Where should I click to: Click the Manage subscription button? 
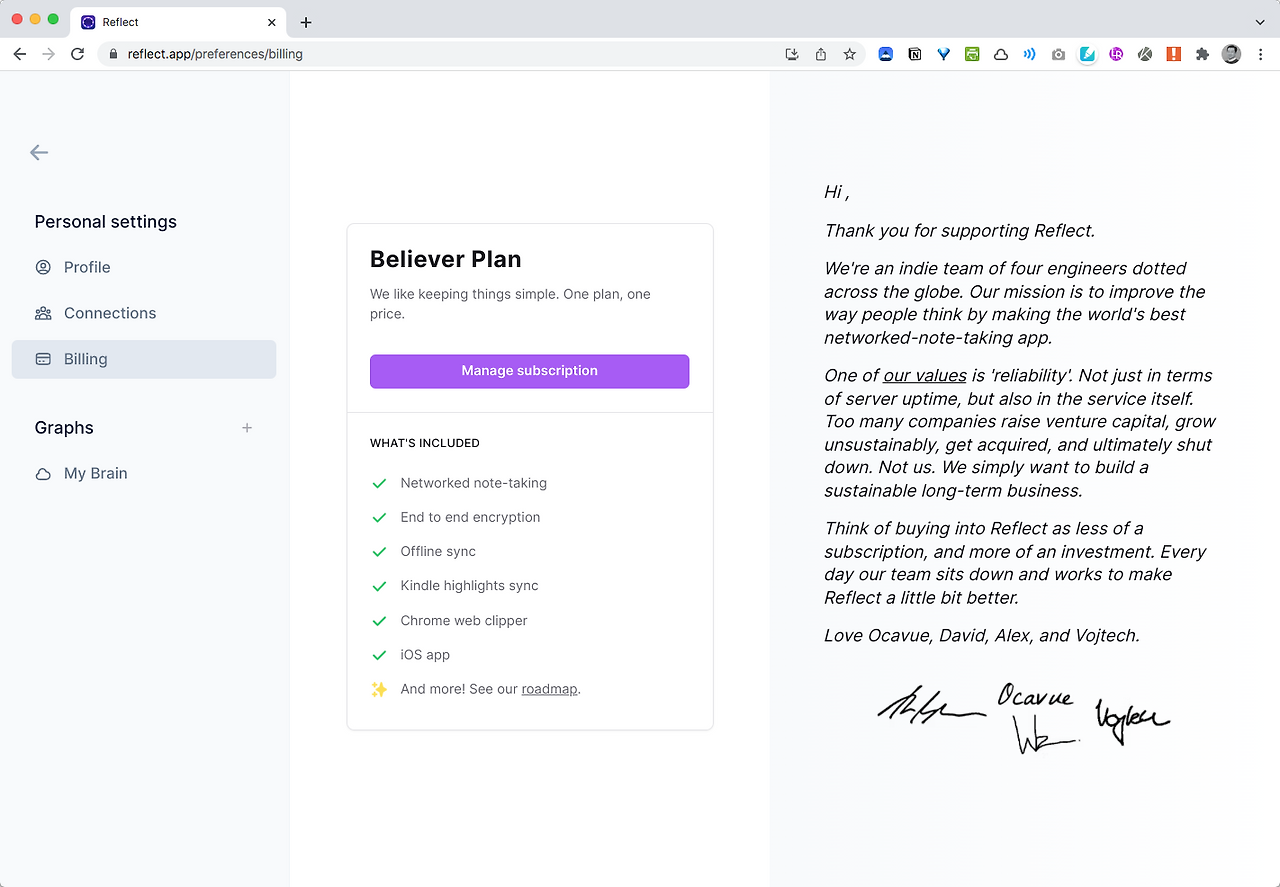[529, 371]
